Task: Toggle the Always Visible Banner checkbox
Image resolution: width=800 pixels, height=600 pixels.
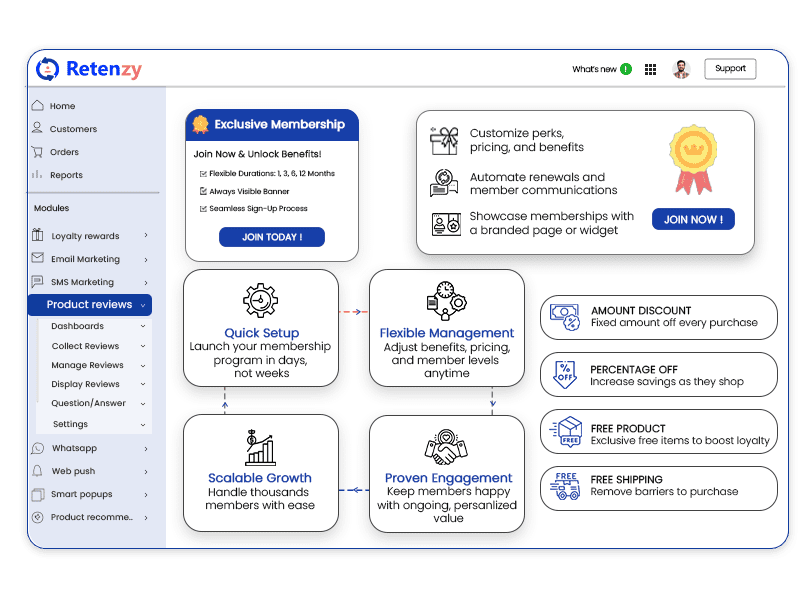Action: pos(203,191)
